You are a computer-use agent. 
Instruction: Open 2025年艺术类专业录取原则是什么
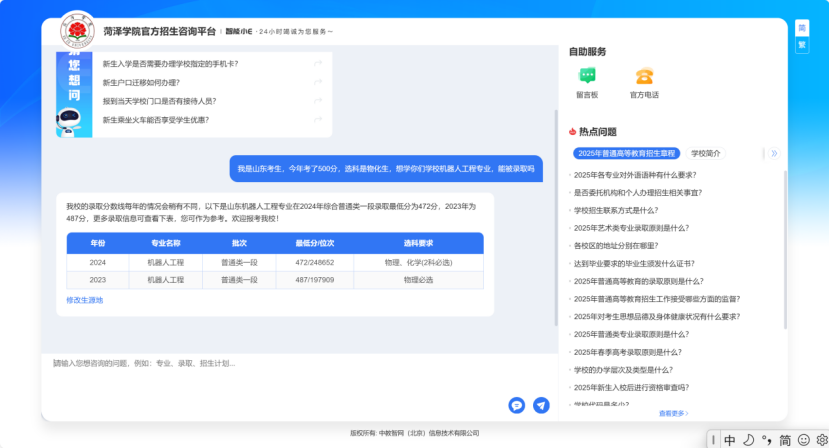(x=631, y=228)
